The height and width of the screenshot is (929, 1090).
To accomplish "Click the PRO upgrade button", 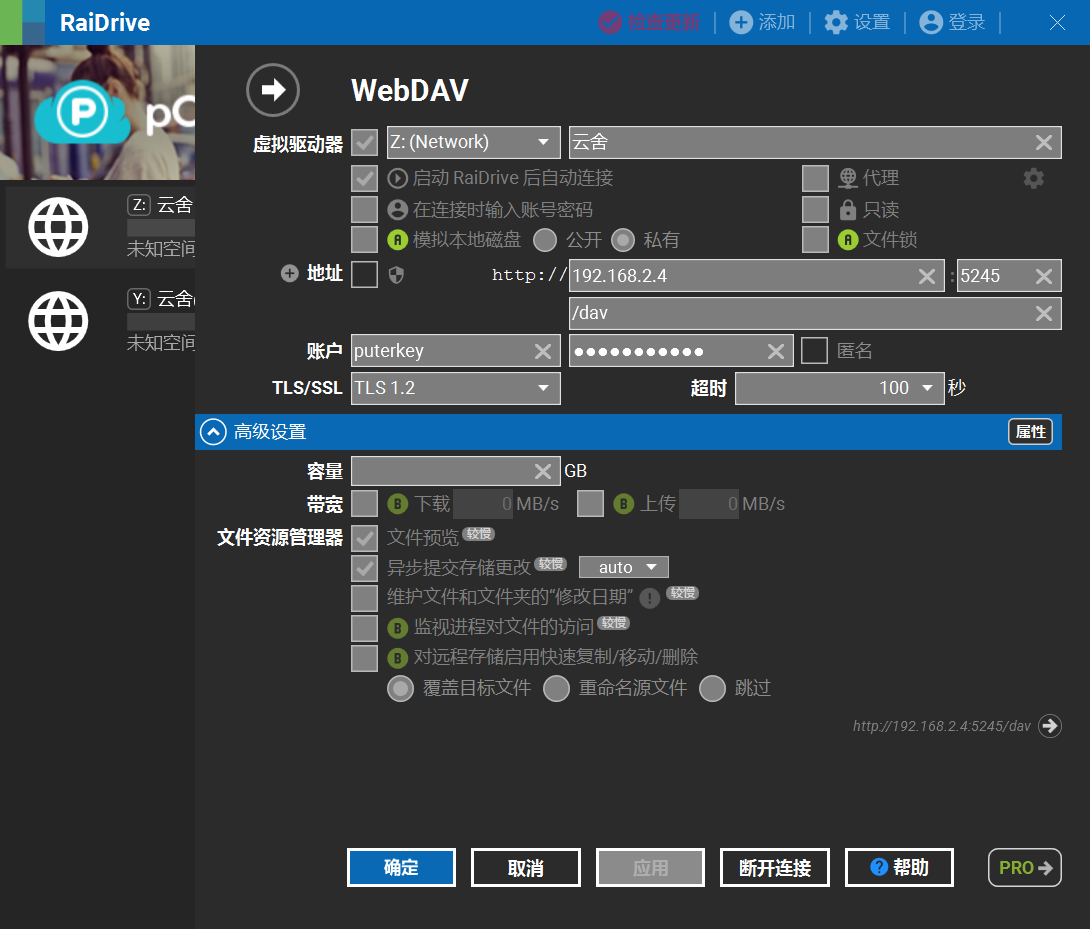I will coord(1025,867).
